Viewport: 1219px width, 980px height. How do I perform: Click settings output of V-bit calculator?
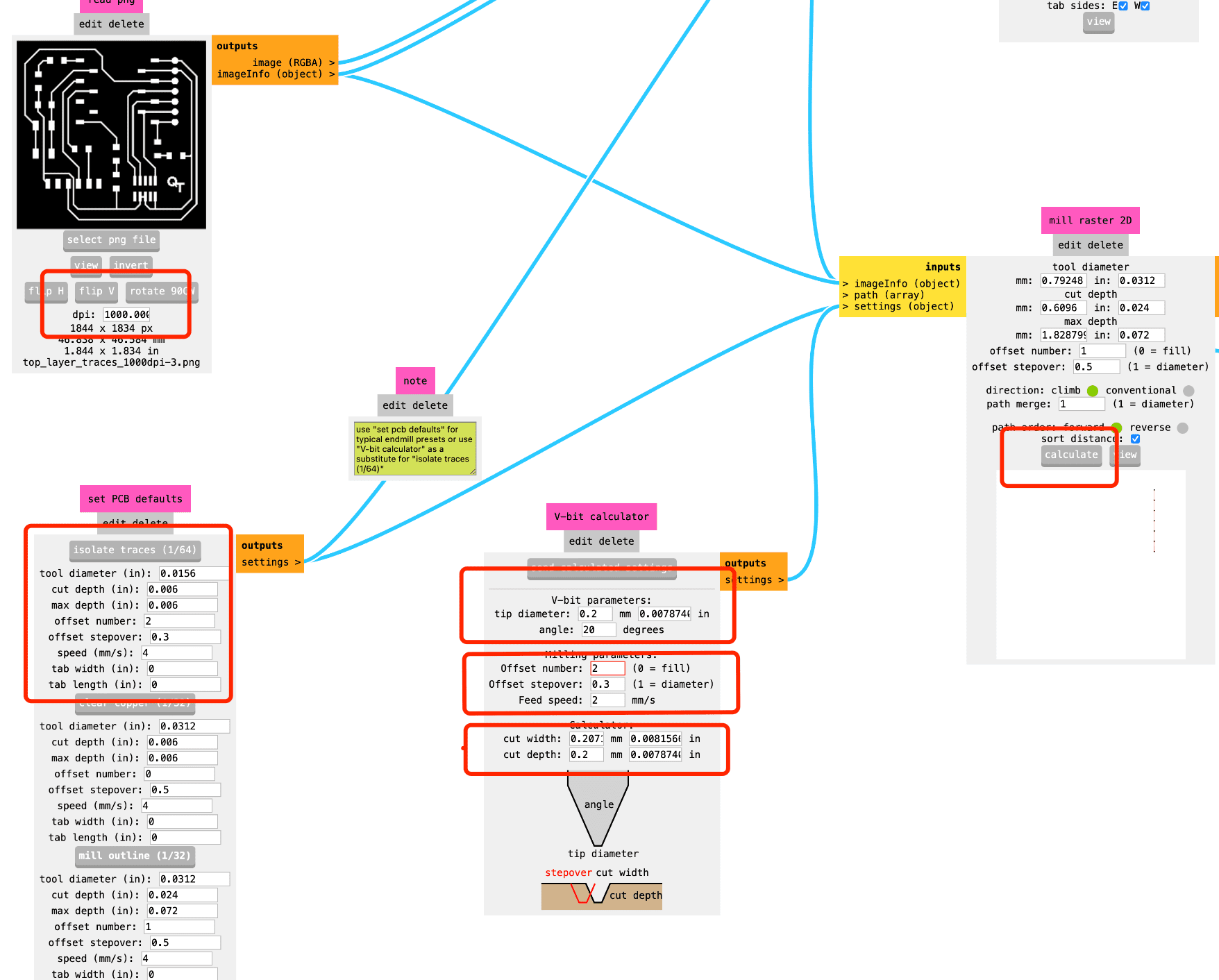(755, 580)
